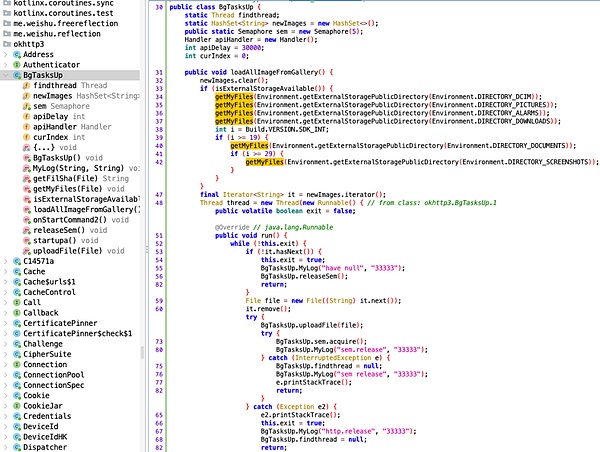Click the method icon beside getFilSha(File)
The image size is (600, 452).
click(x=26, y=177)
